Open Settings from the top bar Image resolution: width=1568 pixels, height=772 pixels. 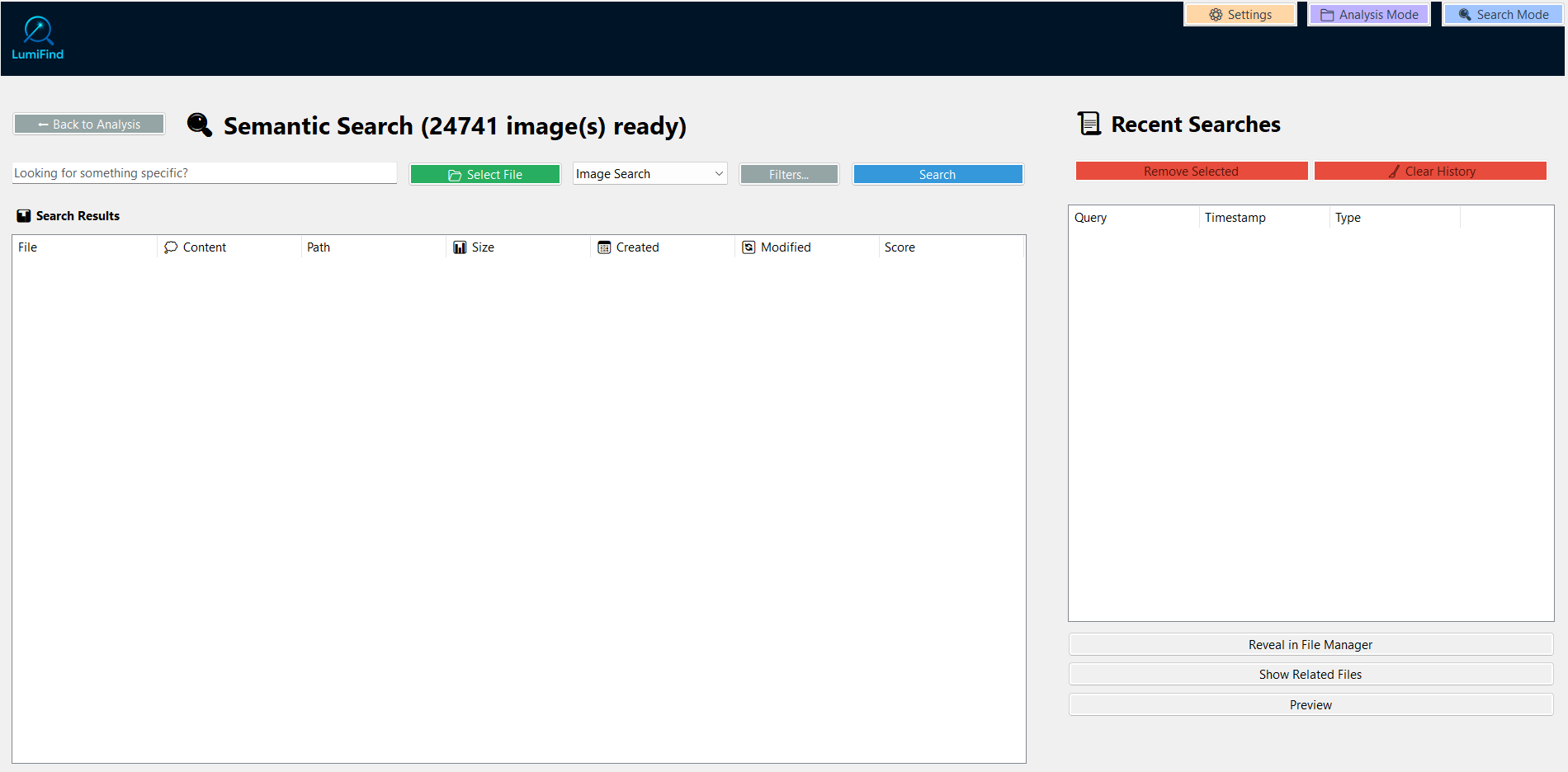click(1240, 15)
